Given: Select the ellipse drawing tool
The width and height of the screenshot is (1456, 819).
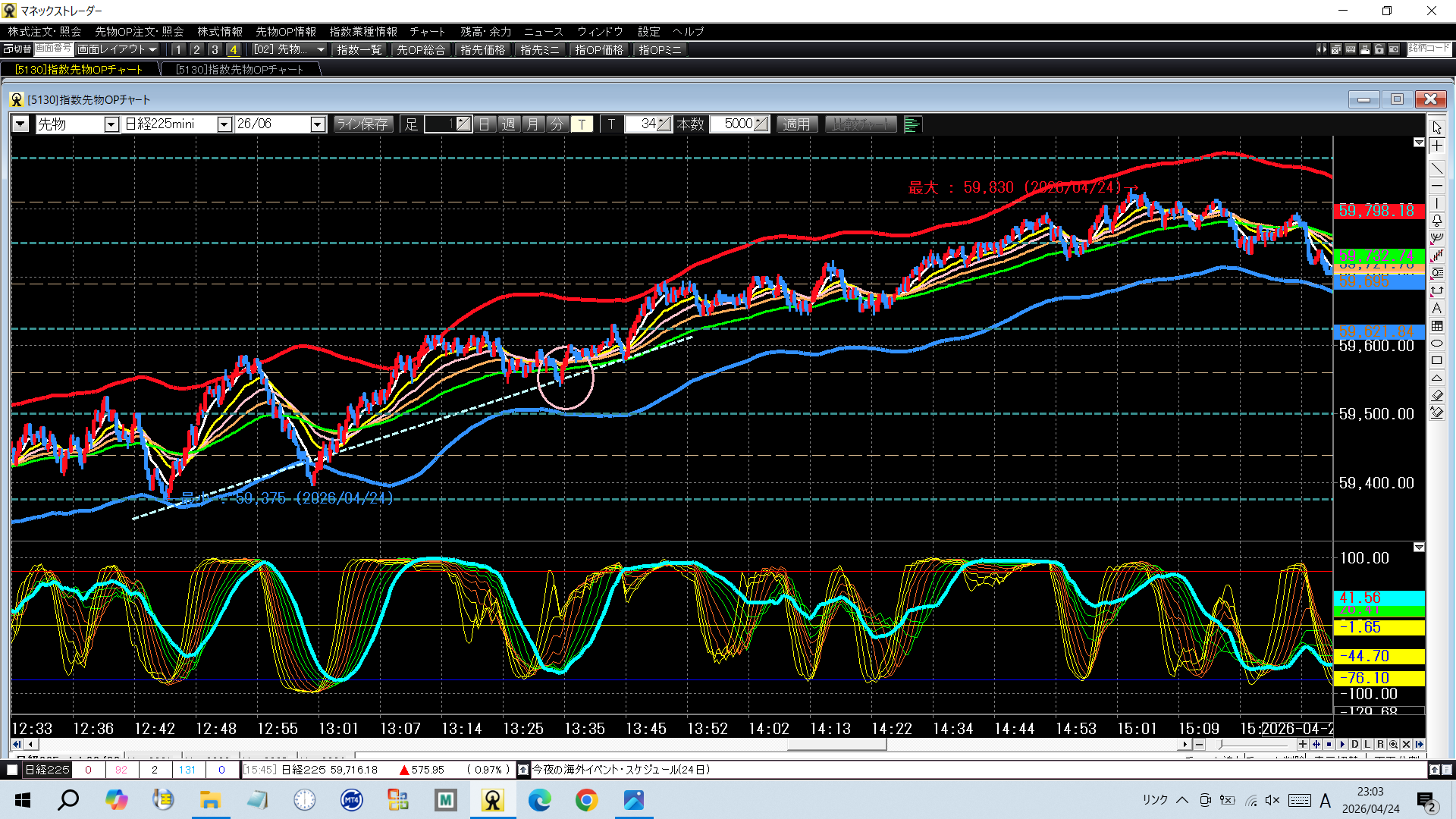Looking at the screenshot, I should [1437, 344].
